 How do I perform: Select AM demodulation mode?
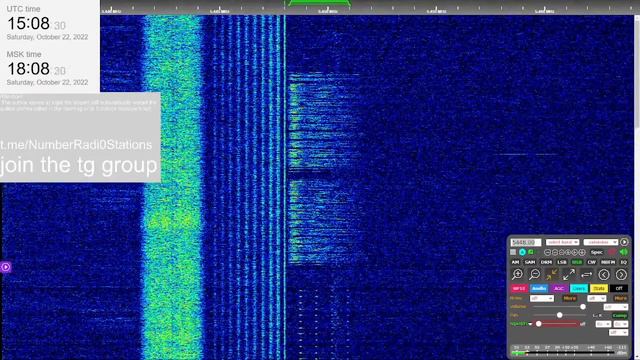pos(515,262)
